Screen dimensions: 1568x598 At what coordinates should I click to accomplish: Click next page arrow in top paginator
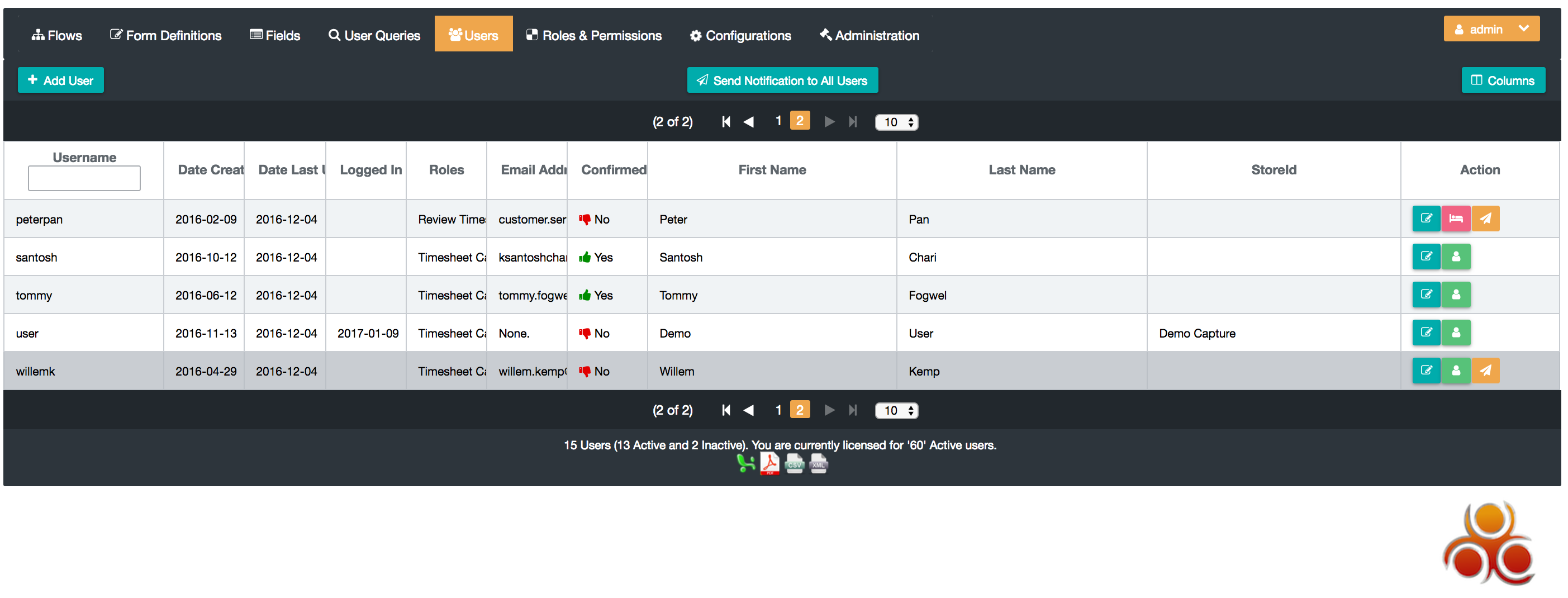pyautogui.click(x=829, y=122)
